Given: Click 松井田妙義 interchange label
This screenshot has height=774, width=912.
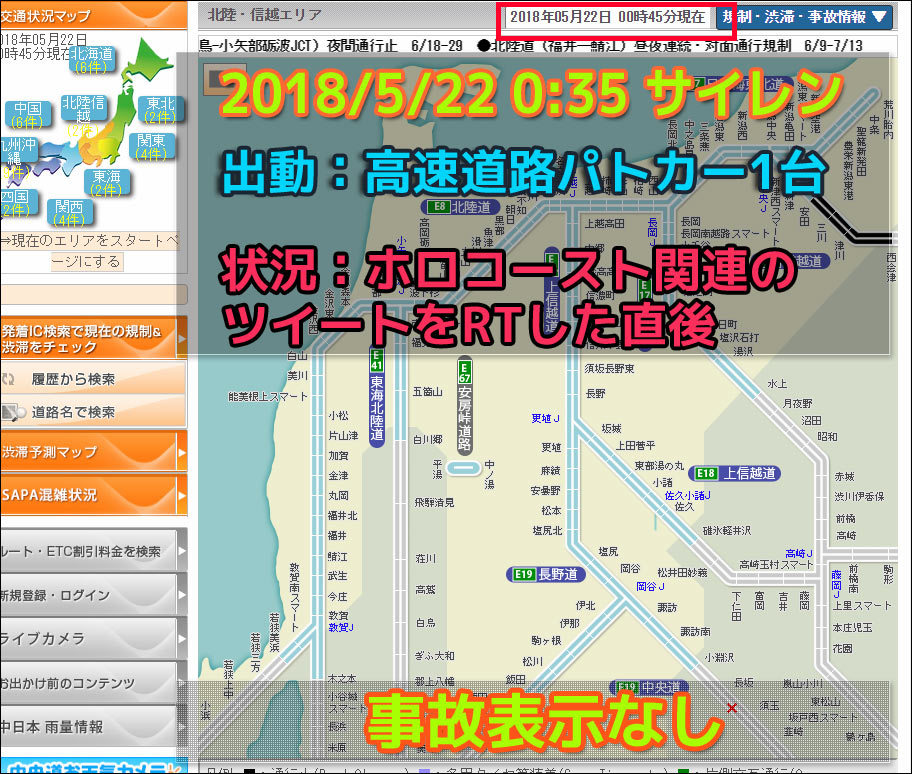Looking at the screenshot, I should point(682,572).
